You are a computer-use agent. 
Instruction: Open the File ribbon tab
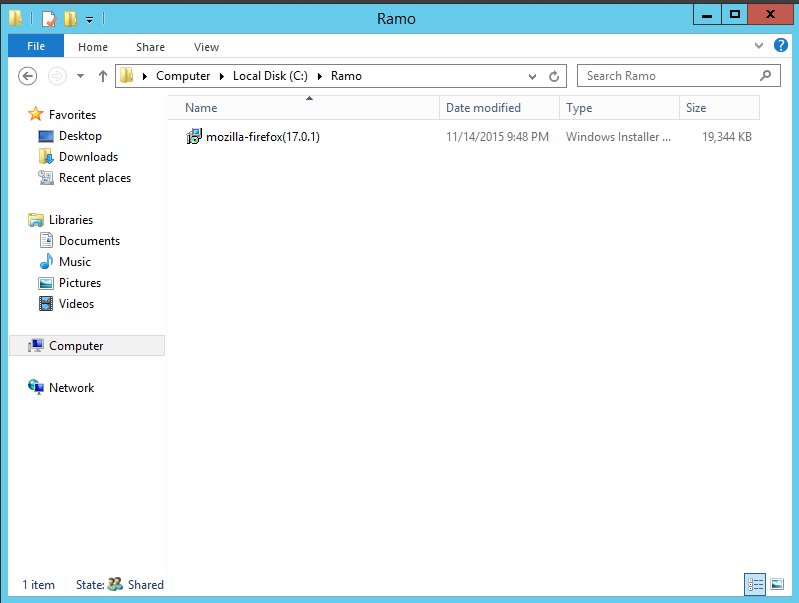point(36,46)
